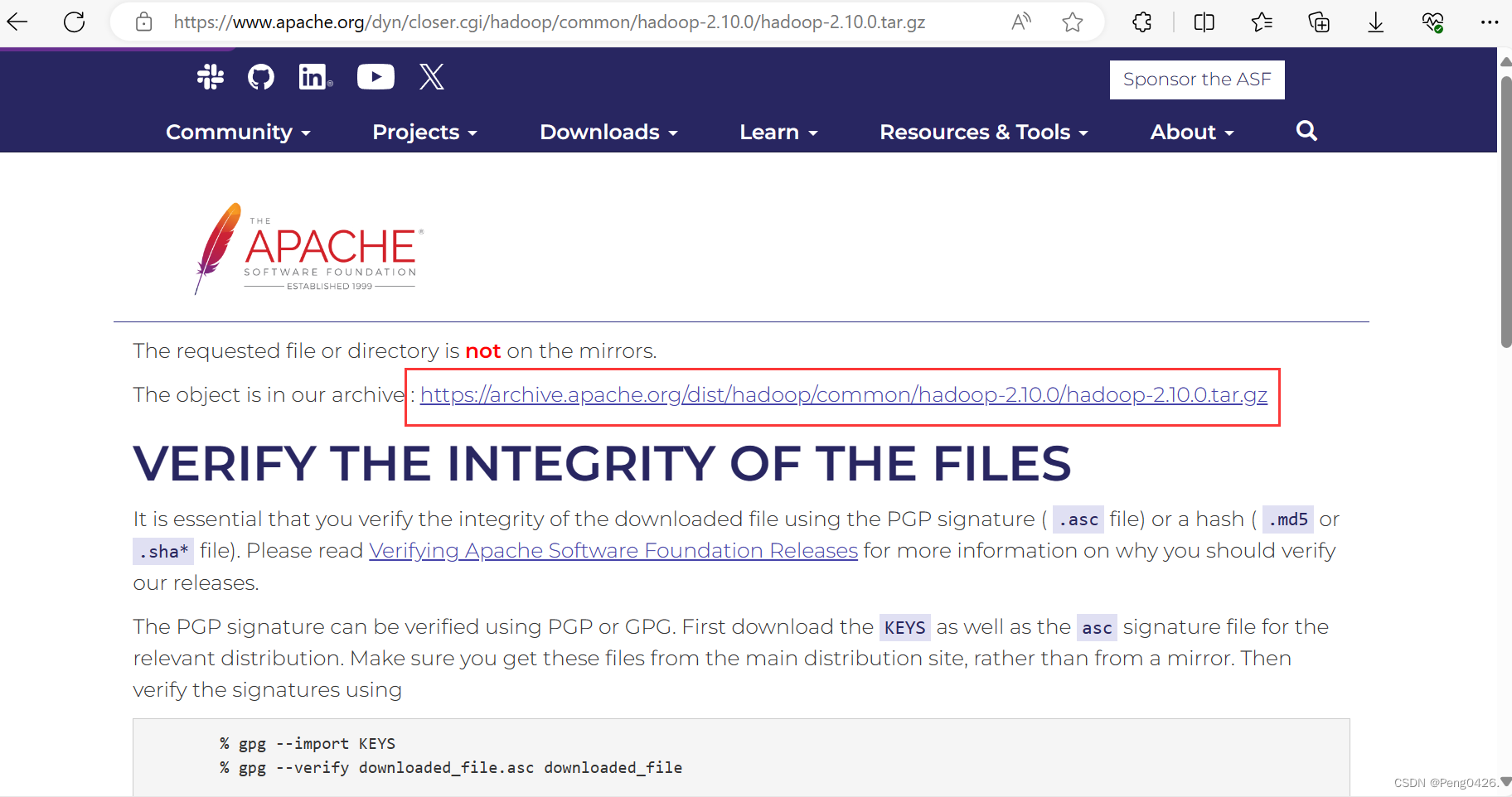Screen dimensions: 1512x797
Task: Open the browser Extensions puzzle icon
Action: (1142, 22)
